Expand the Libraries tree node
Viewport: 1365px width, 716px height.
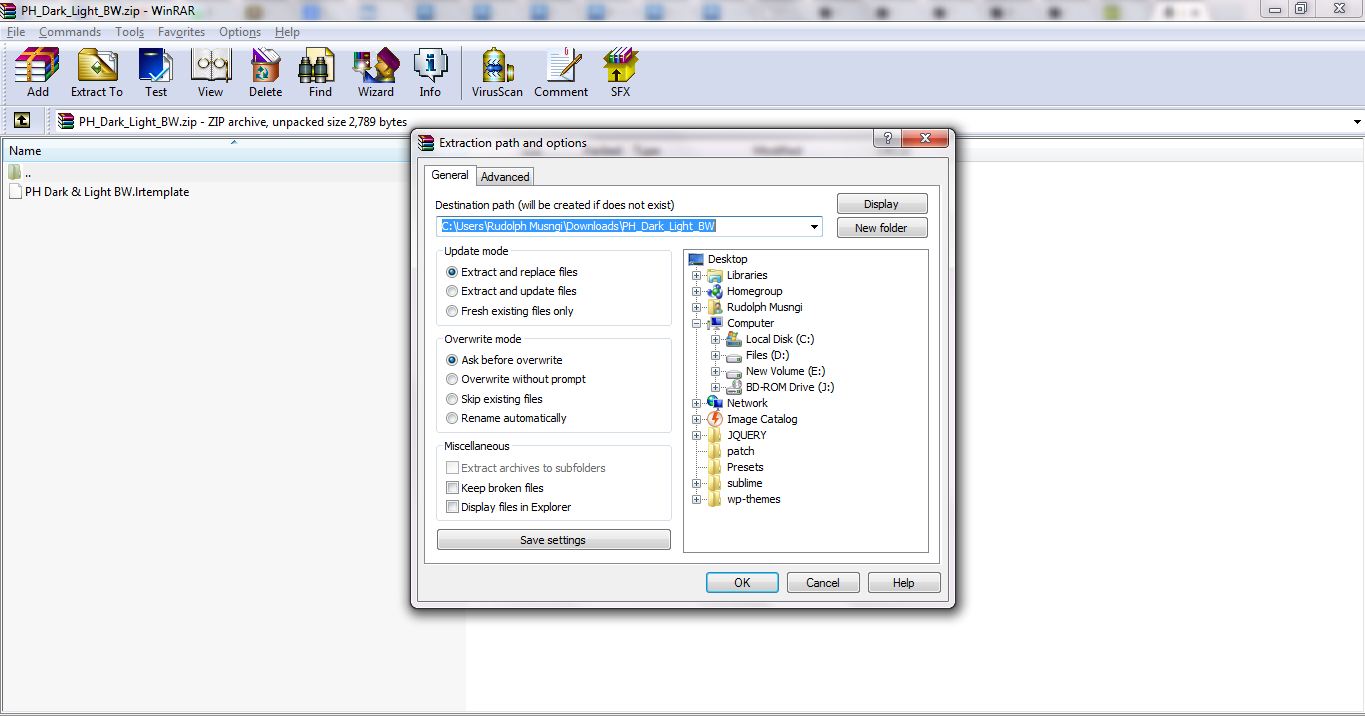697,275
